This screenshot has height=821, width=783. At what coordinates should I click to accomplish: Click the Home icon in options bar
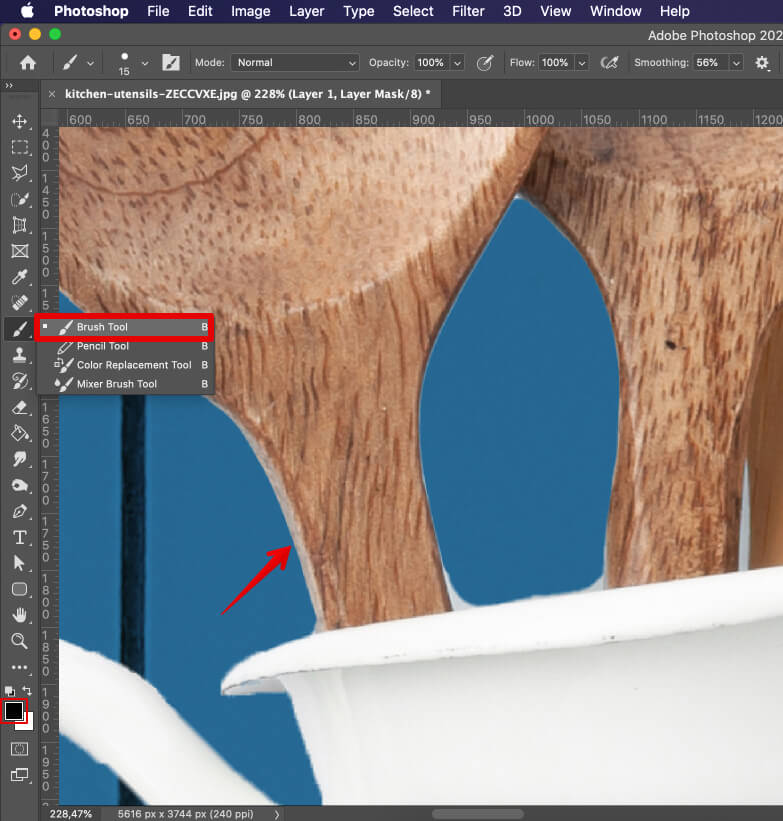[28, 63]
